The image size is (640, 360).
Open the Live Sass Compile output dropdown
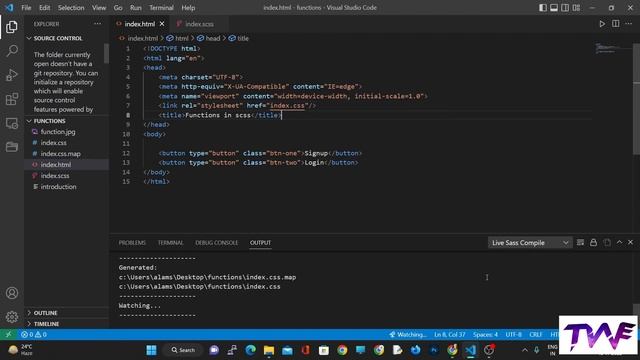click(x=530, y=242)
